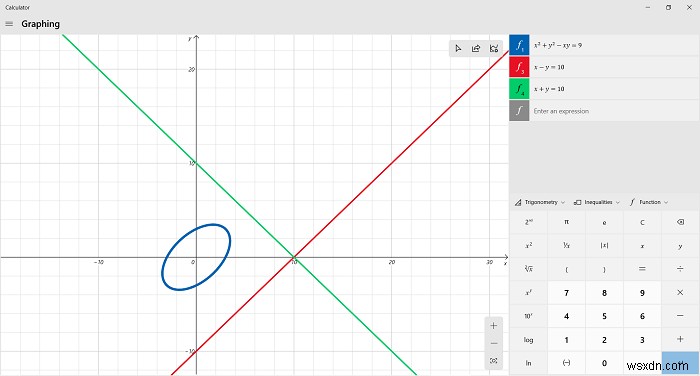Click the square root key
Image resolution: width=700 pixels, height=376 pixels.
tap(529, 269)
